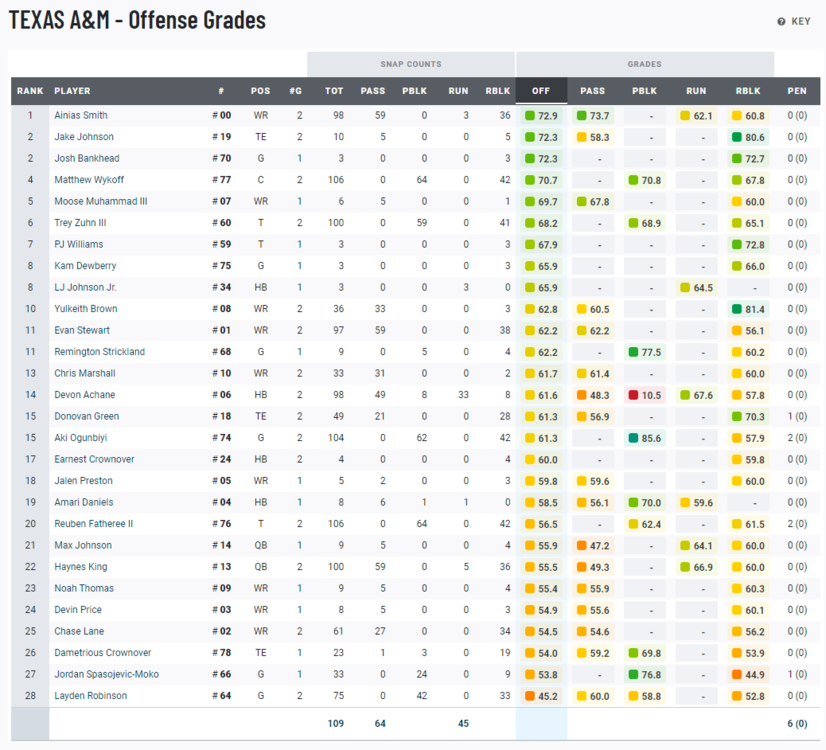Sort by TOT snap count header
The width and height of the screenshot is (826, 750).
(x=334, y=91)
